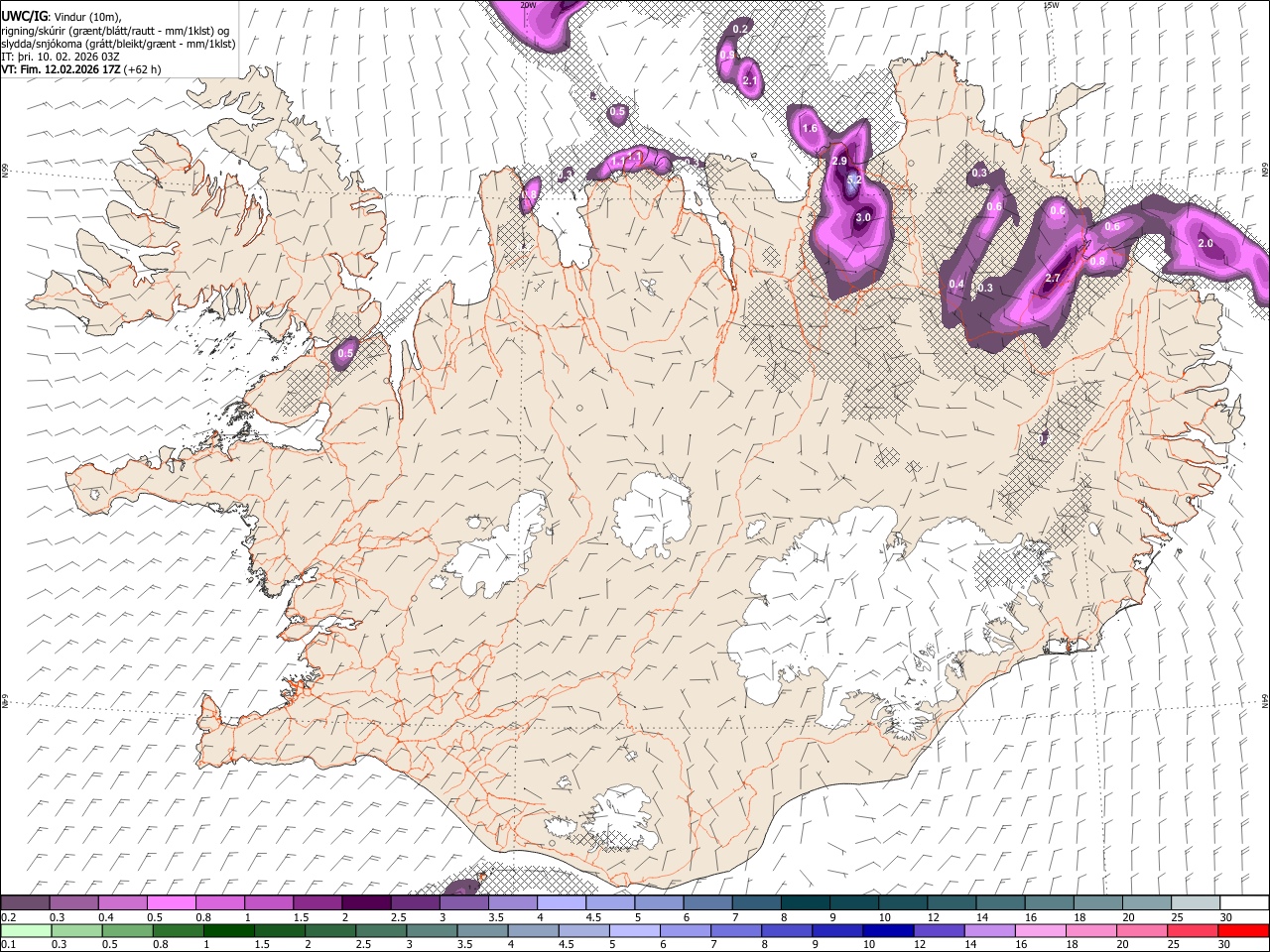1270x952 pixels.
Task: Click the upper legend swatch labeled 0.2
Action: point(25,902)
